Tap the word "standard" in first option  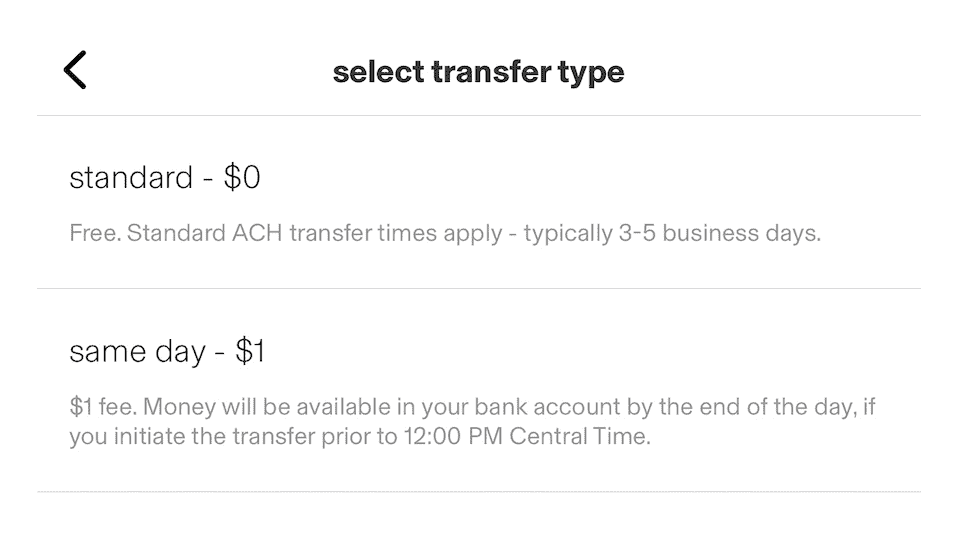(x=131, y=179)
